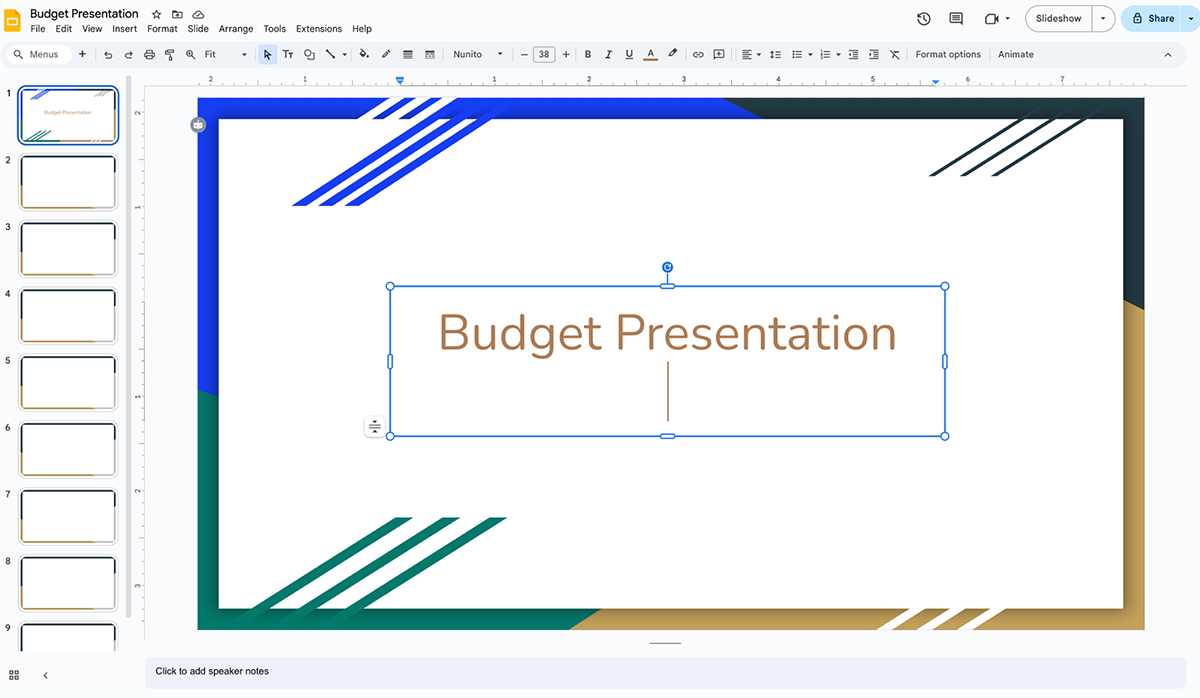
Task: Select the Text box tool
Action: pyautogui.click(x=288, y=54)
